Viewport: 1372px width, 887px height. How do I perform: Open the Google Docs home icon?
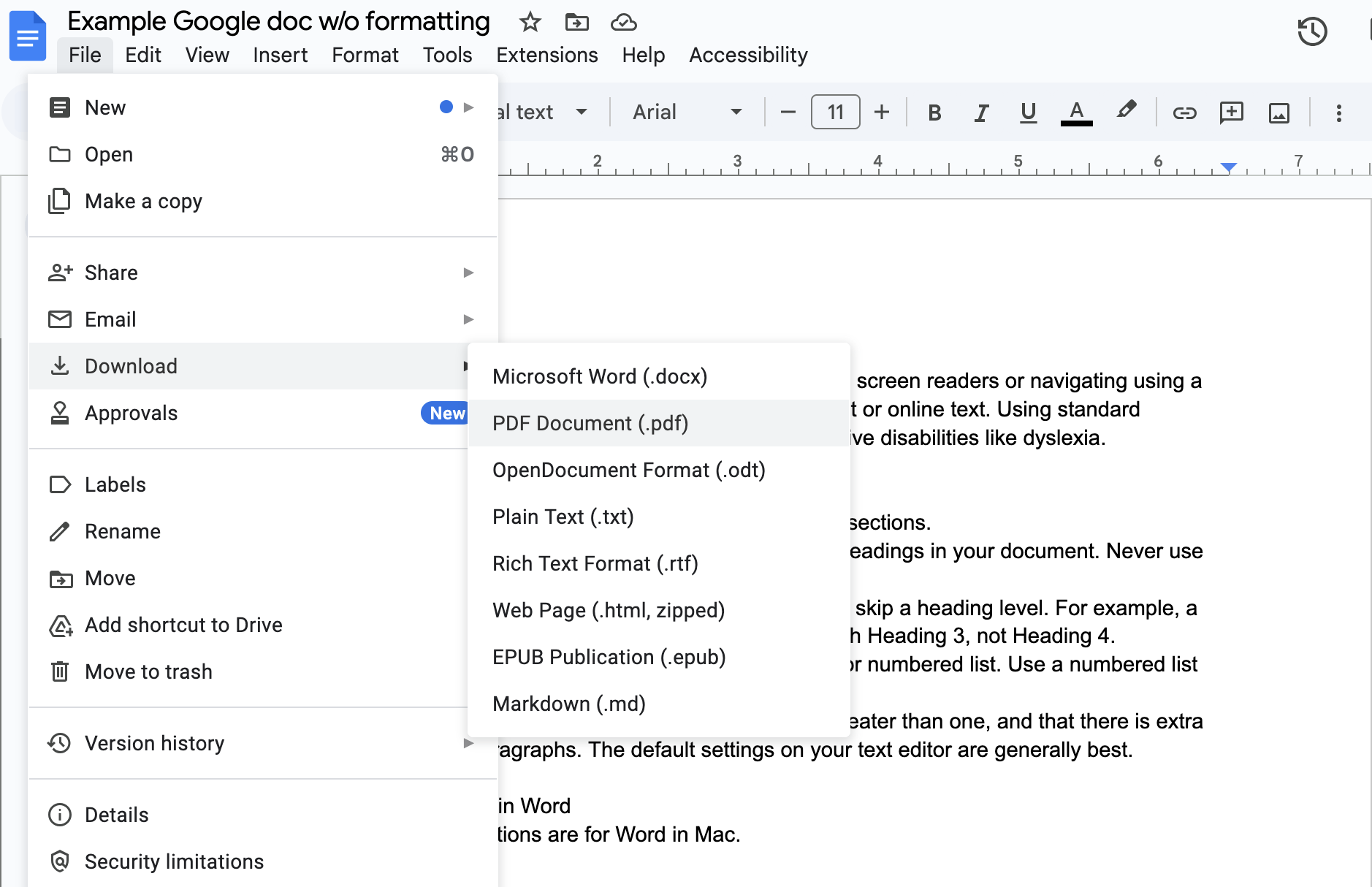[x=27, y=35]
